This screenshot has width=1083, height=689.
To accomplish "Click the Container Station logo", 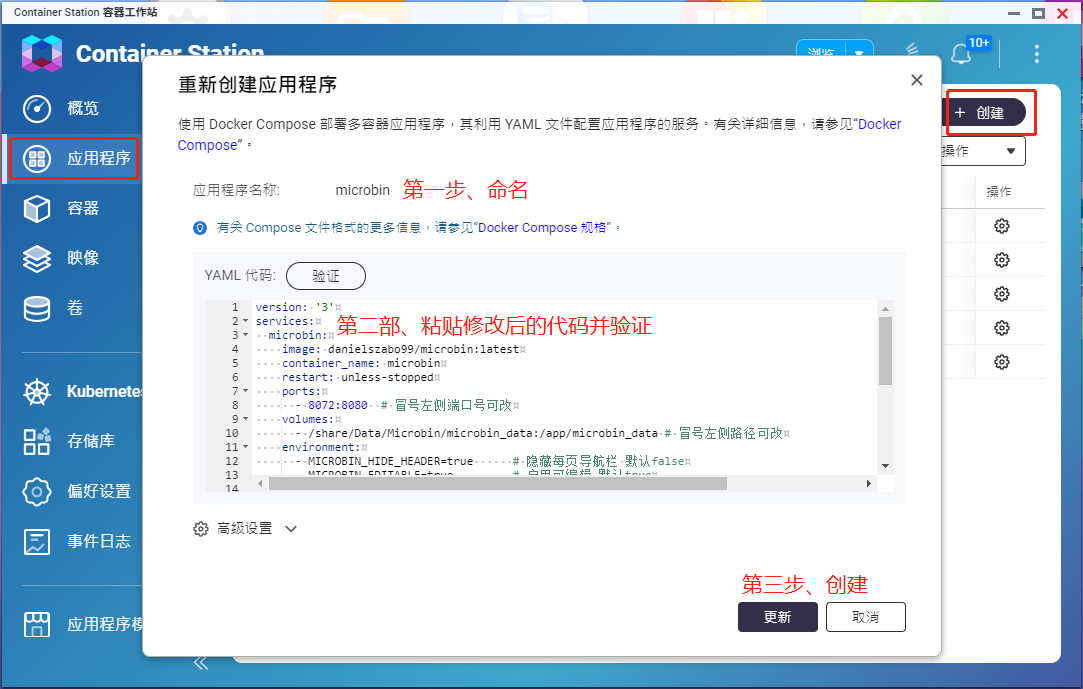I will [x=42, y=54].
